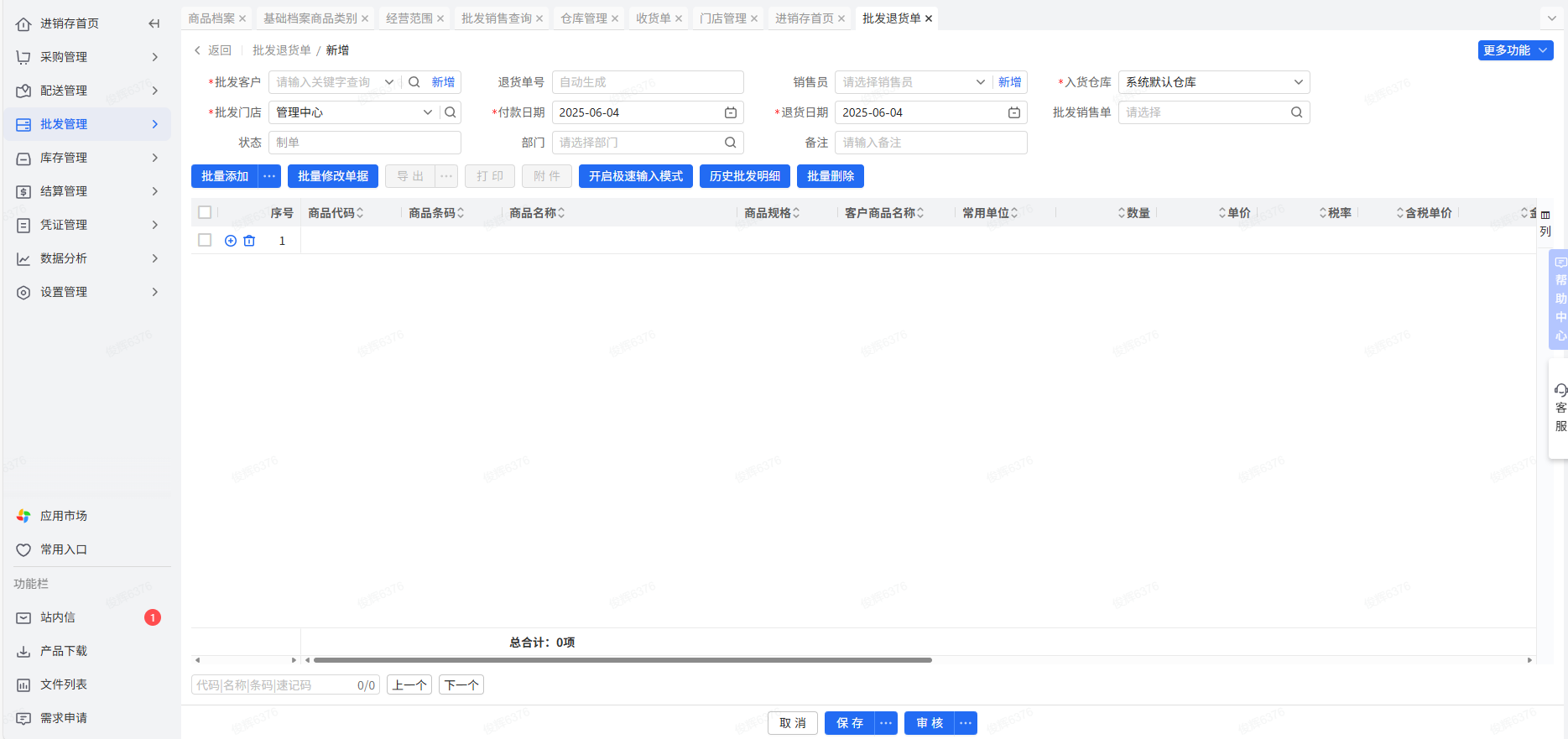Click the 批发退货单 breadcrumb link

281,50
